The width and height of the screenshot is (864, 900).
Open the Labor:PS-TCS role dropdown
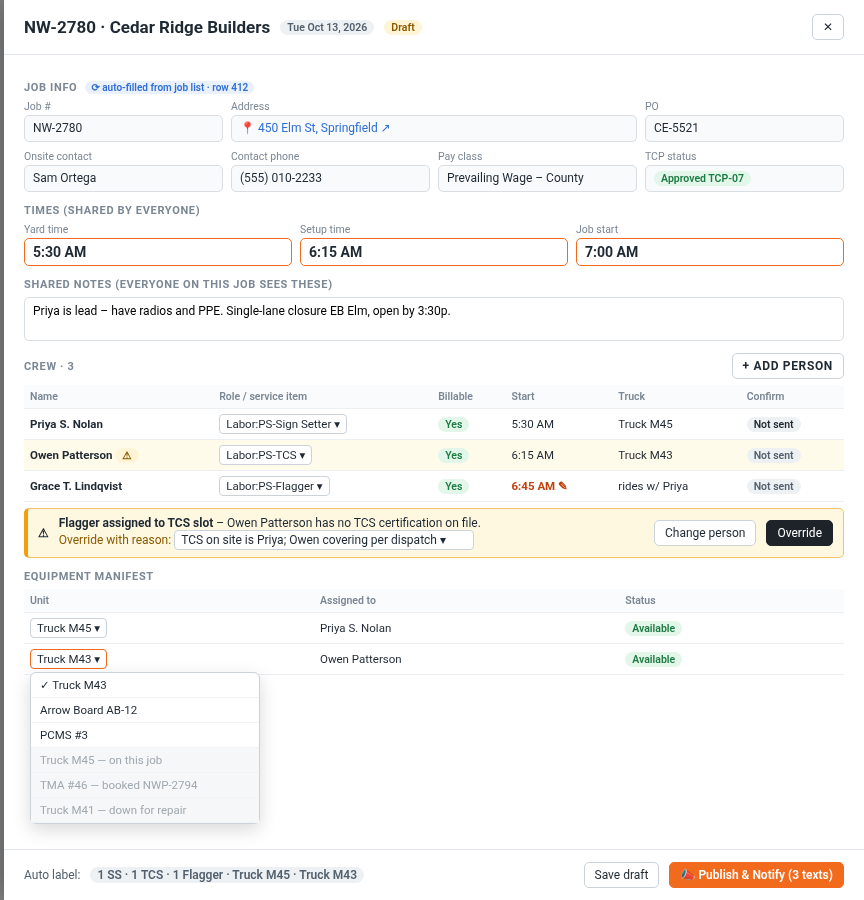[265, 455]
